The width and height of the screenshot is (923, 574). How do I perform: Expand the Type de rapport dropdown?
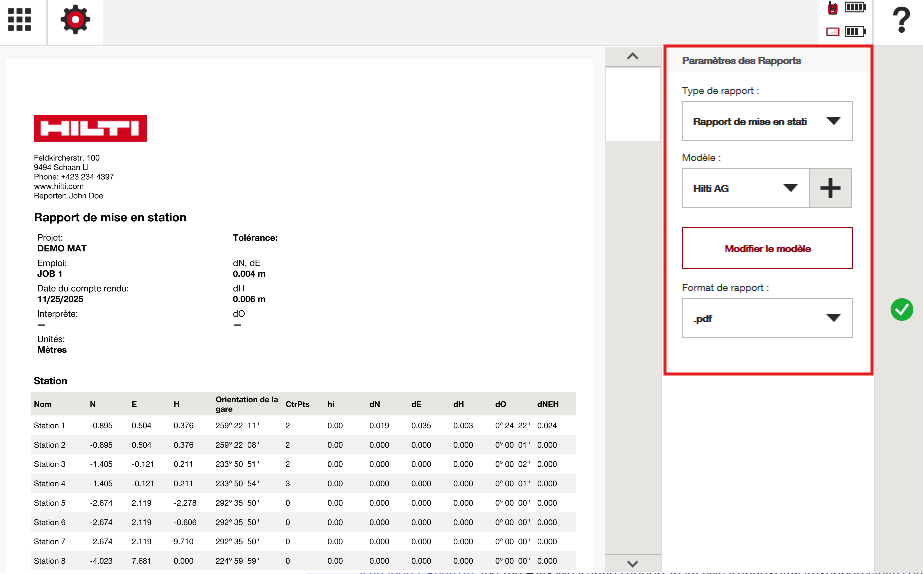[x=767, y=122]
